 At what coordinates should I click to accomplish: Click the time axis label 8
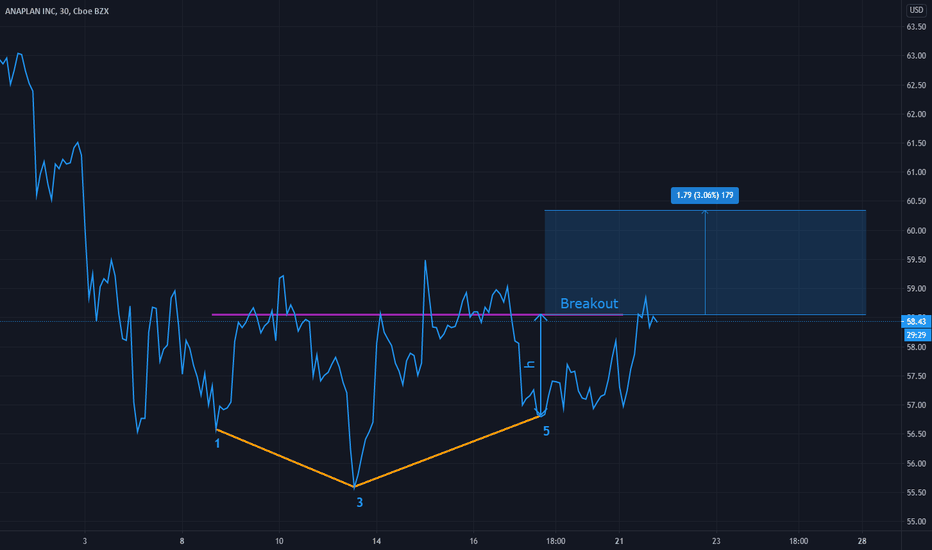coord(182,541)
